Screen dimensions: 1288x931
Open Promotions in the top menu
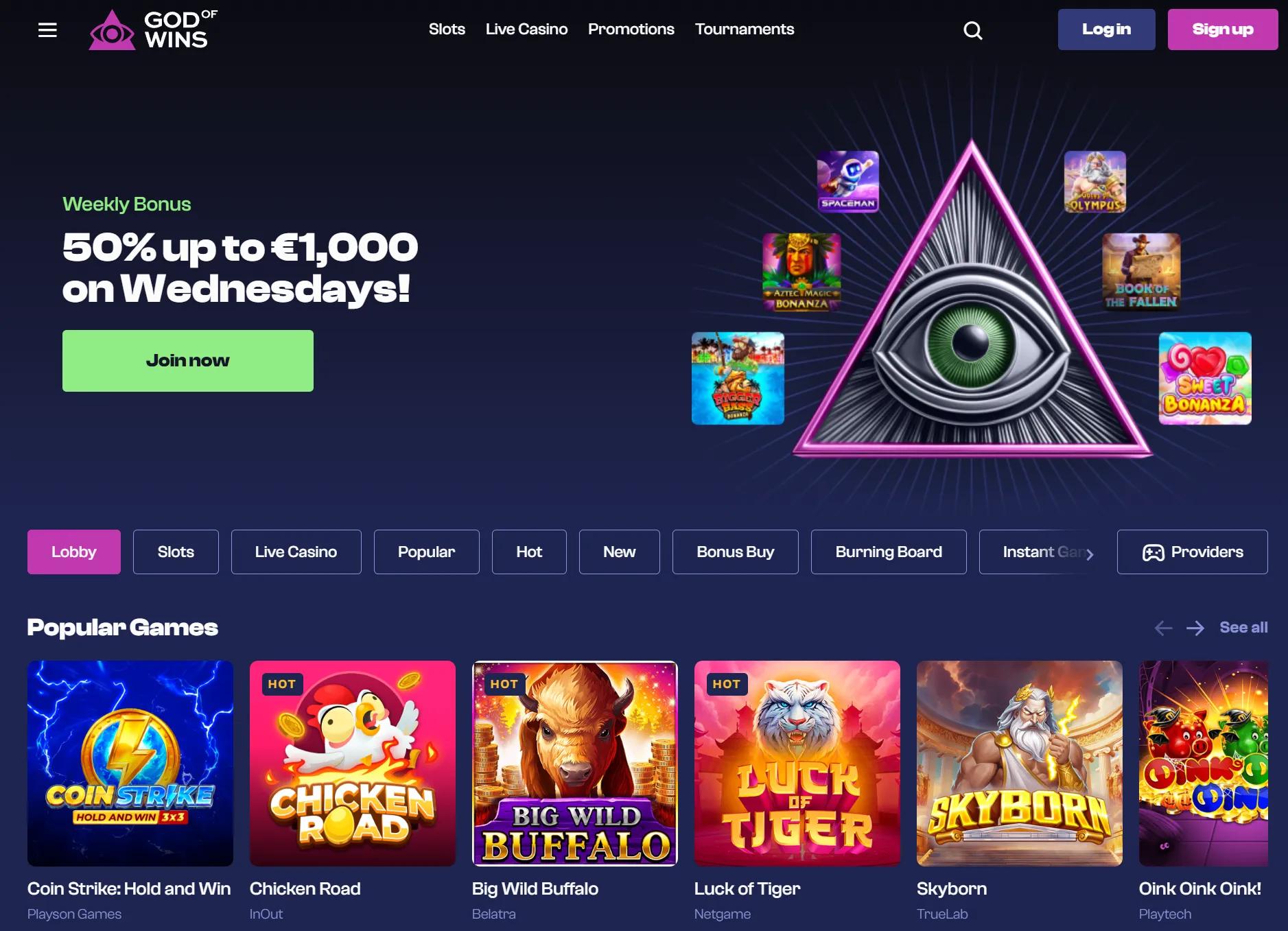631,30
